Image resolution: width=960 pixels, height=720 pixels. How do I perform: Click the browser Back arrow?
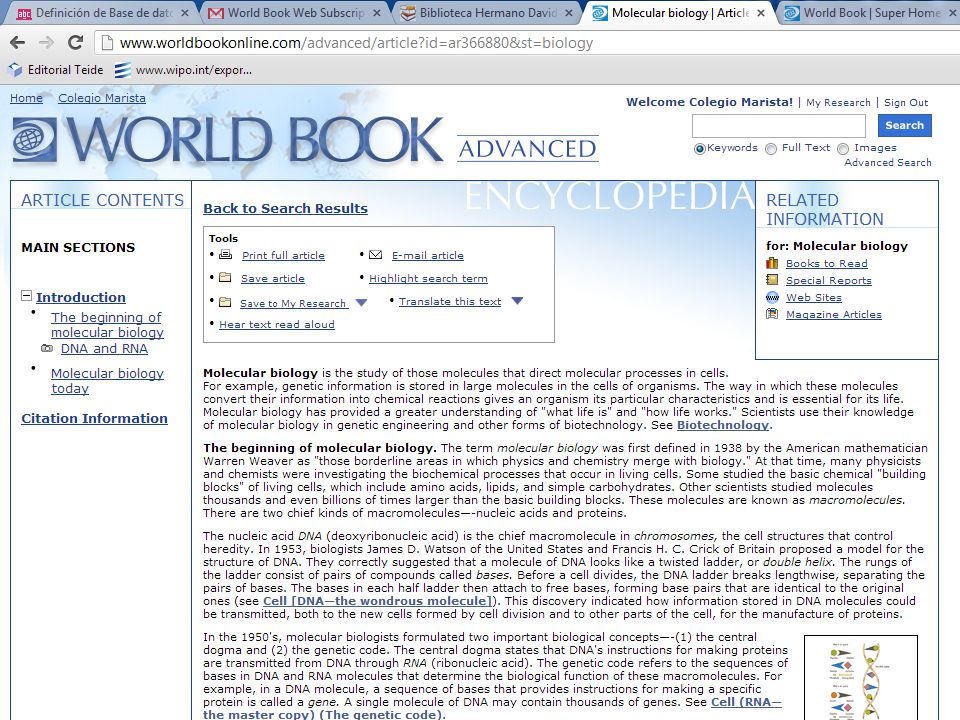point(18,42)
